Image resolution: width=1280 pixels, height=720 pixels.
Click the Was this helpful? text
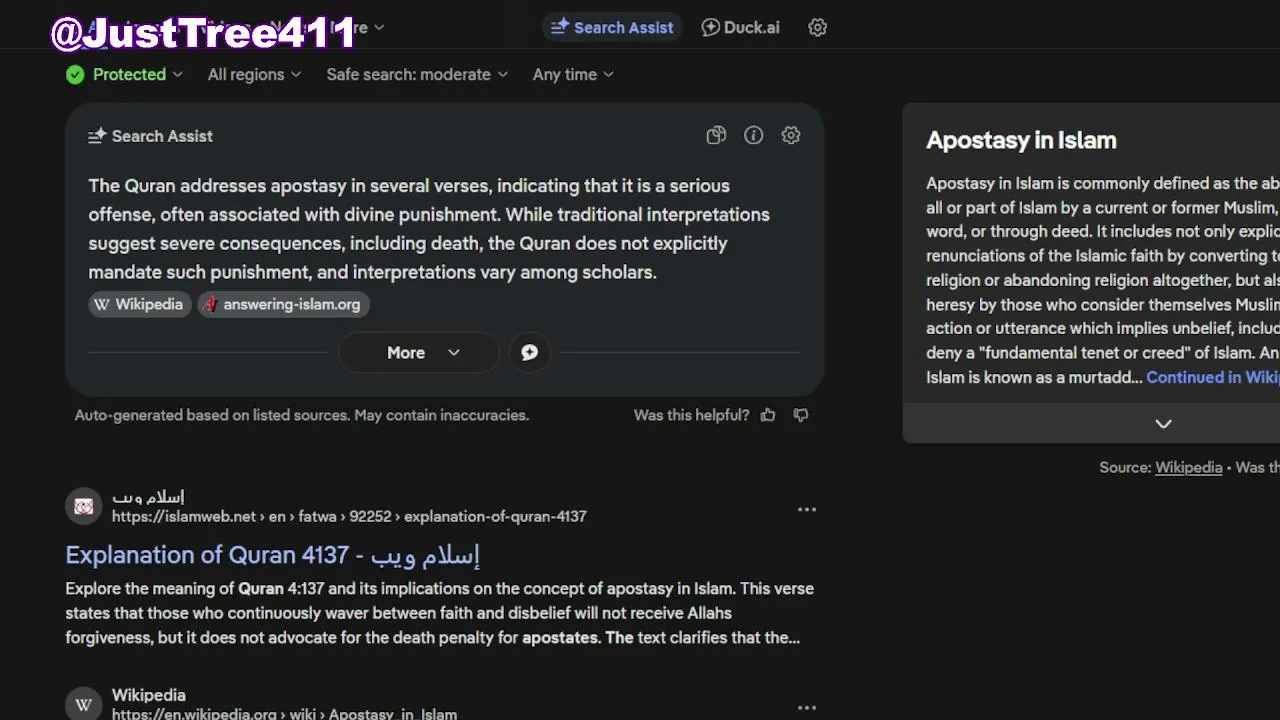tap(691, 415)
